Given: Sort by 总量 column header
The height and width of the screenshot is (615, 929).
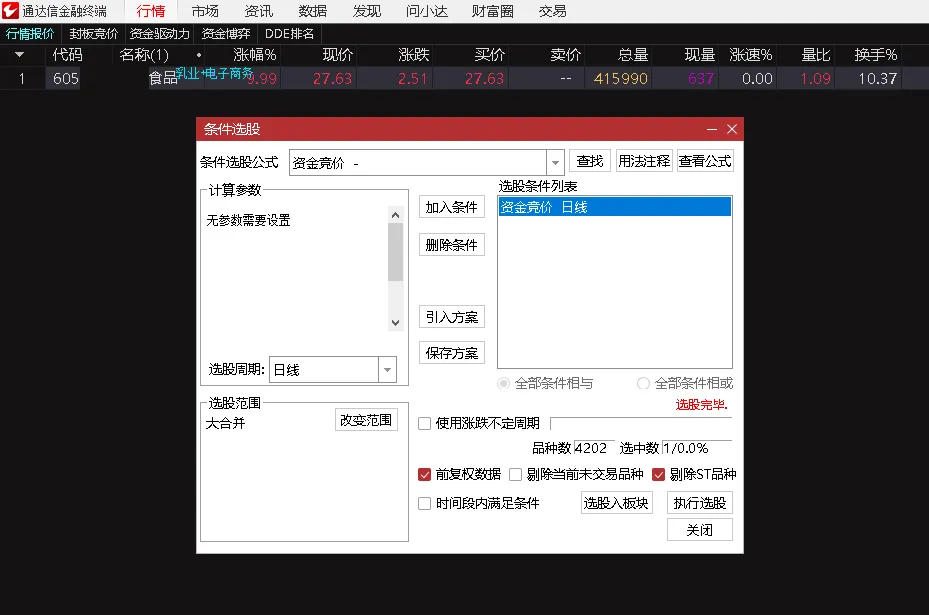Looking at the screenshot, I should [632, 55].
